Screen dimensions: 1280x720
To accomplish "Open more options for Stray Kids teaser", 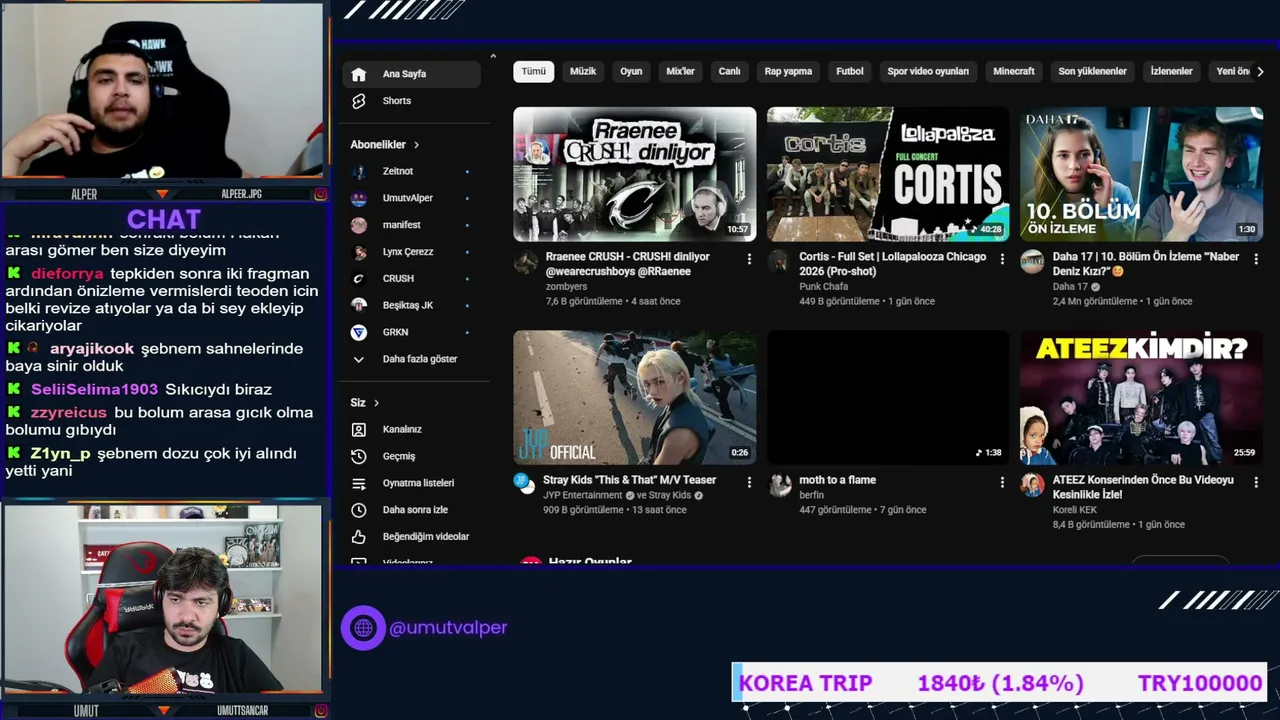I will [x=749, y=482].
